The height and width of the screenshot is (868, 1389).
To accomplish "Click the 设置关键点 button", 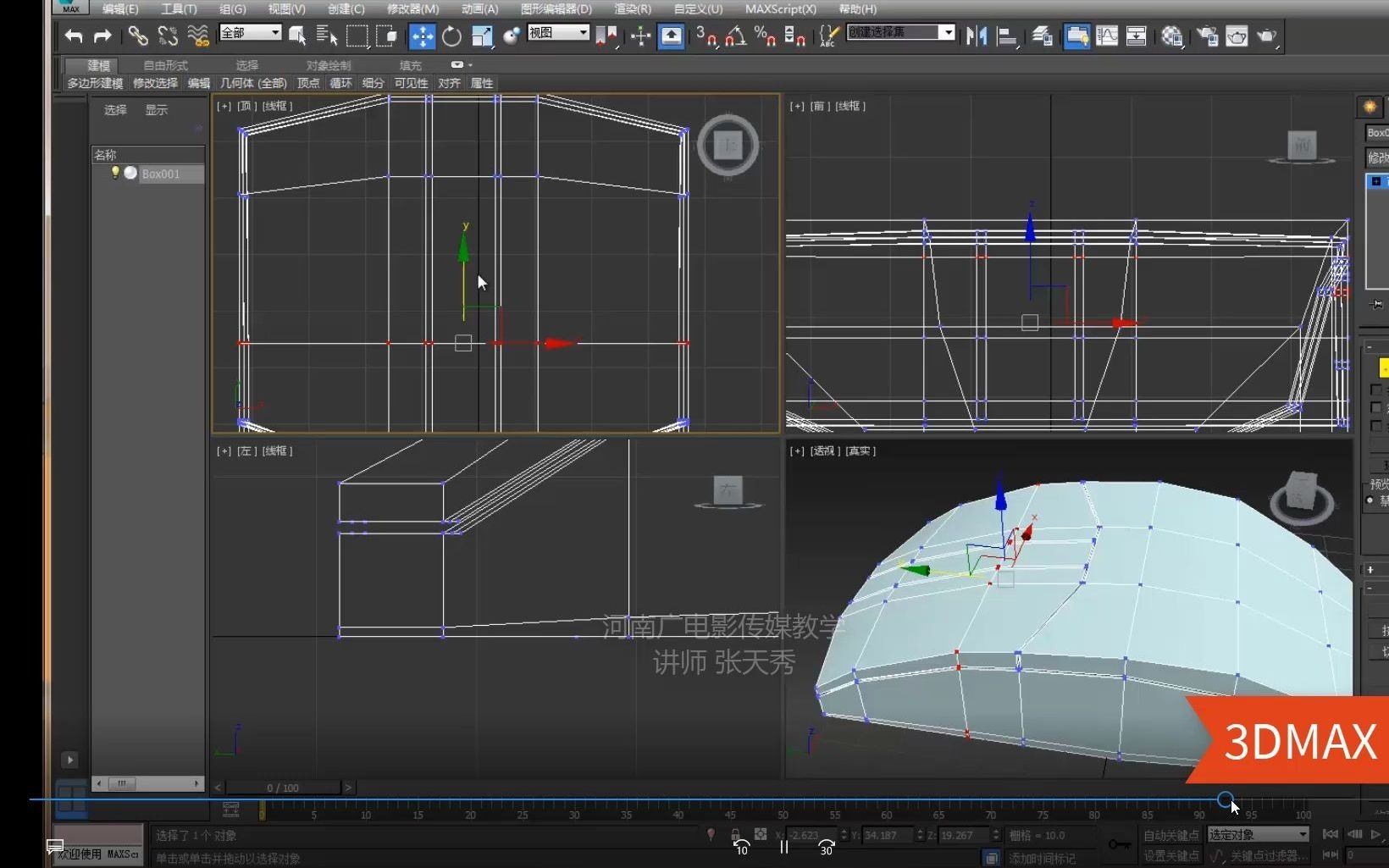I will pos(1170,855).
